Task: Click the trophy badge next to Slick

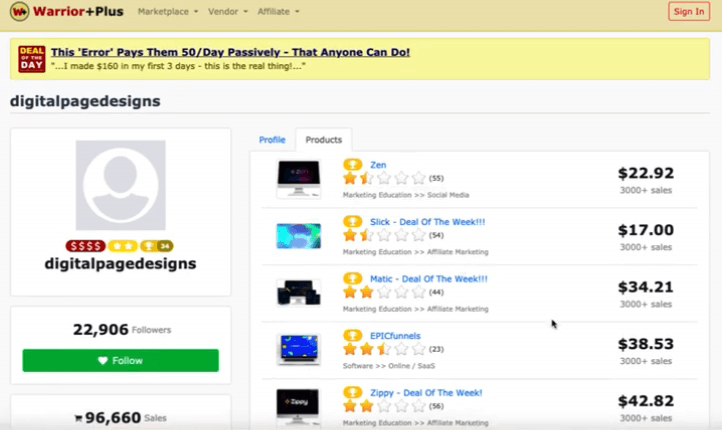Action: tap(353, 221)
